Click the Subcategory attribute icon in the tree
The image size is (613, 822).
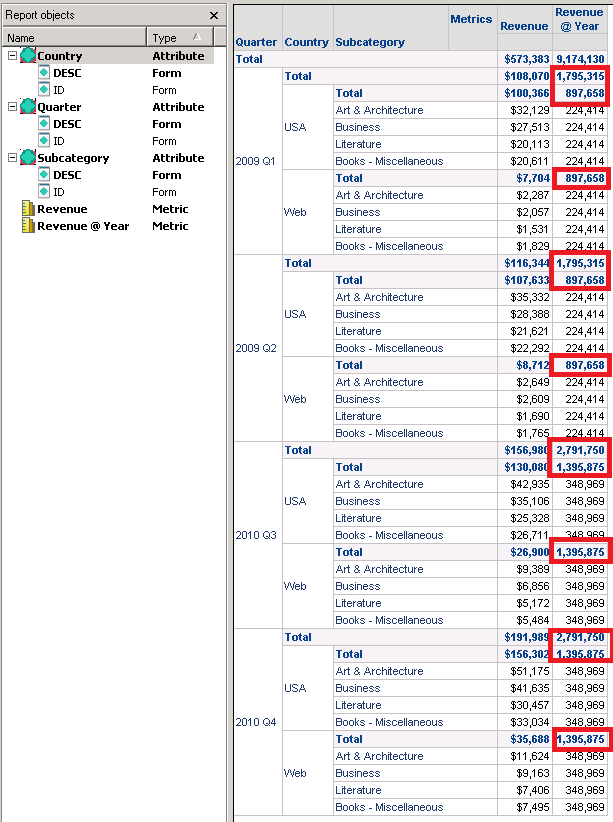click(x=28, y=158)
